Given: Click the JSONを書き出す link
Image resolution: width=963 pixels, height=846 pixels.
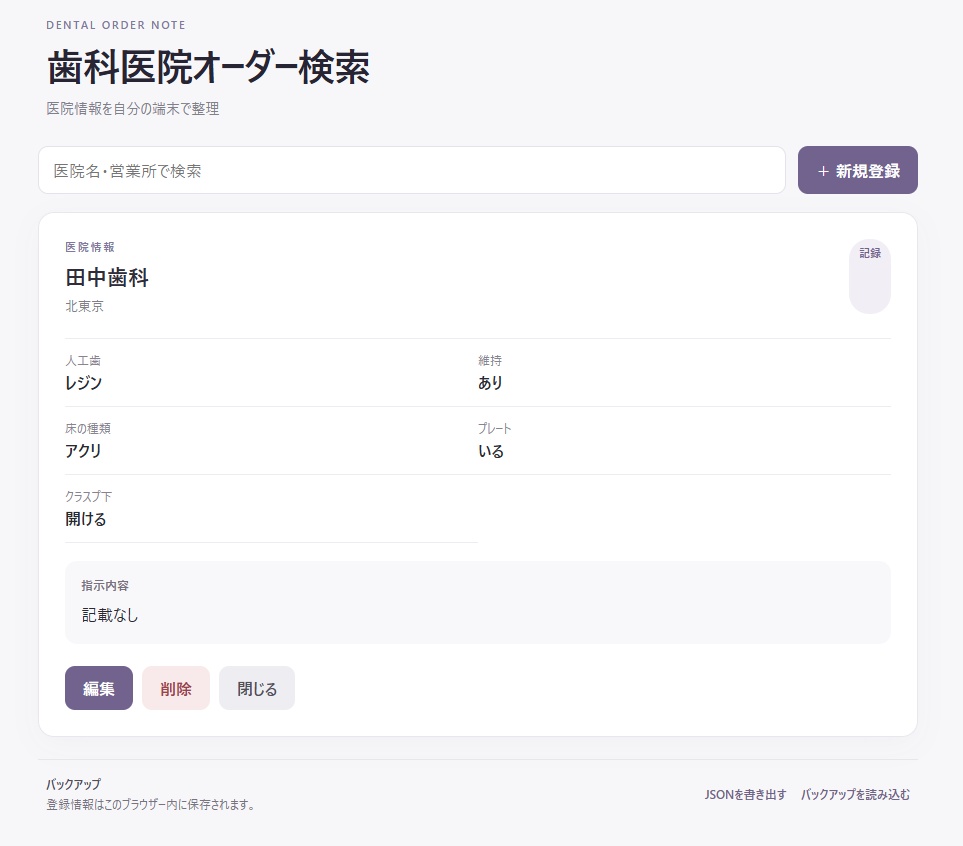Looking at the screenshot, I should 745,794.
